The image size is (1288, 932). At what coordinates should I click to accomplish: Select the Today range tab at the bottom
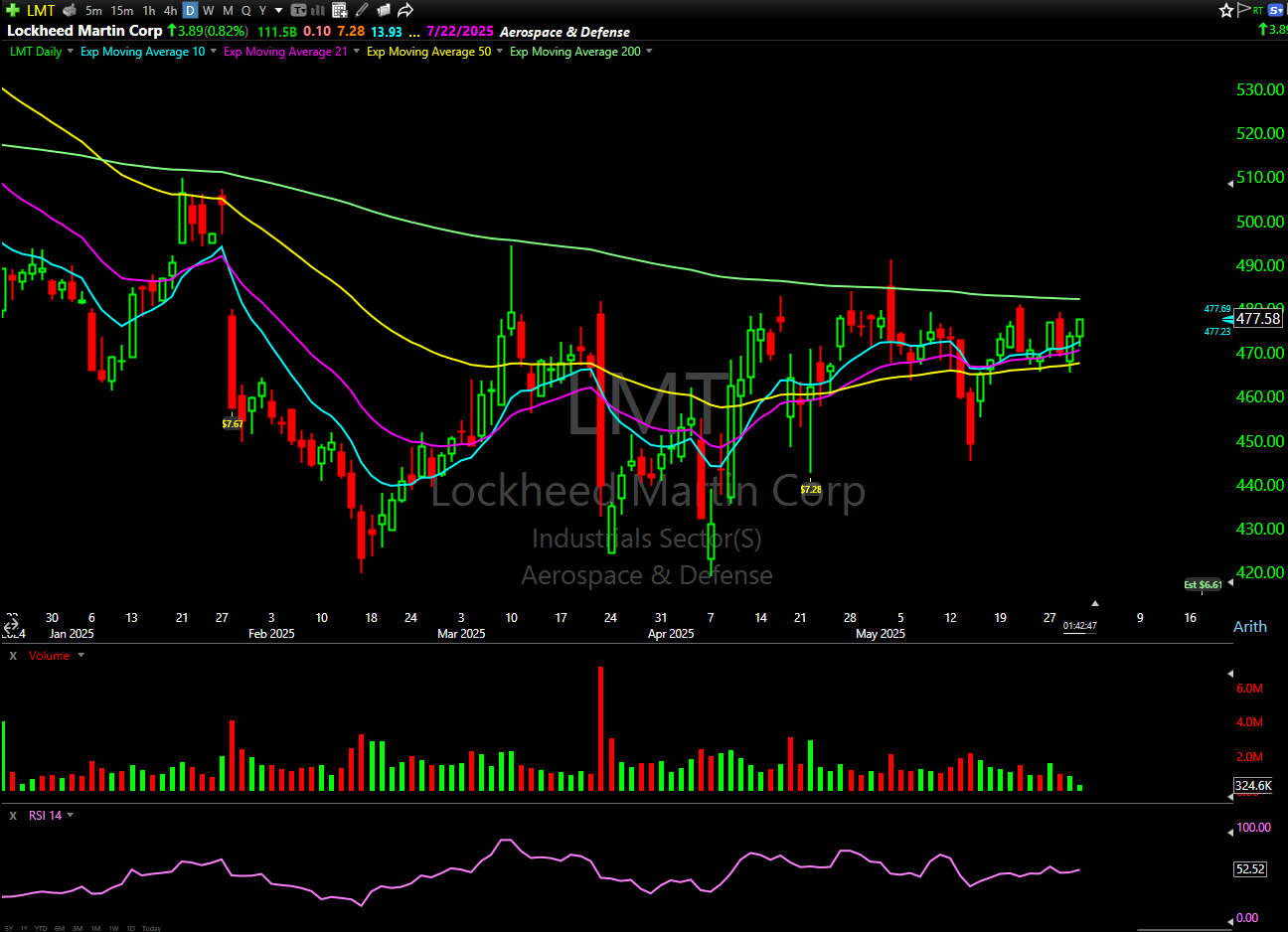point(151,928)
